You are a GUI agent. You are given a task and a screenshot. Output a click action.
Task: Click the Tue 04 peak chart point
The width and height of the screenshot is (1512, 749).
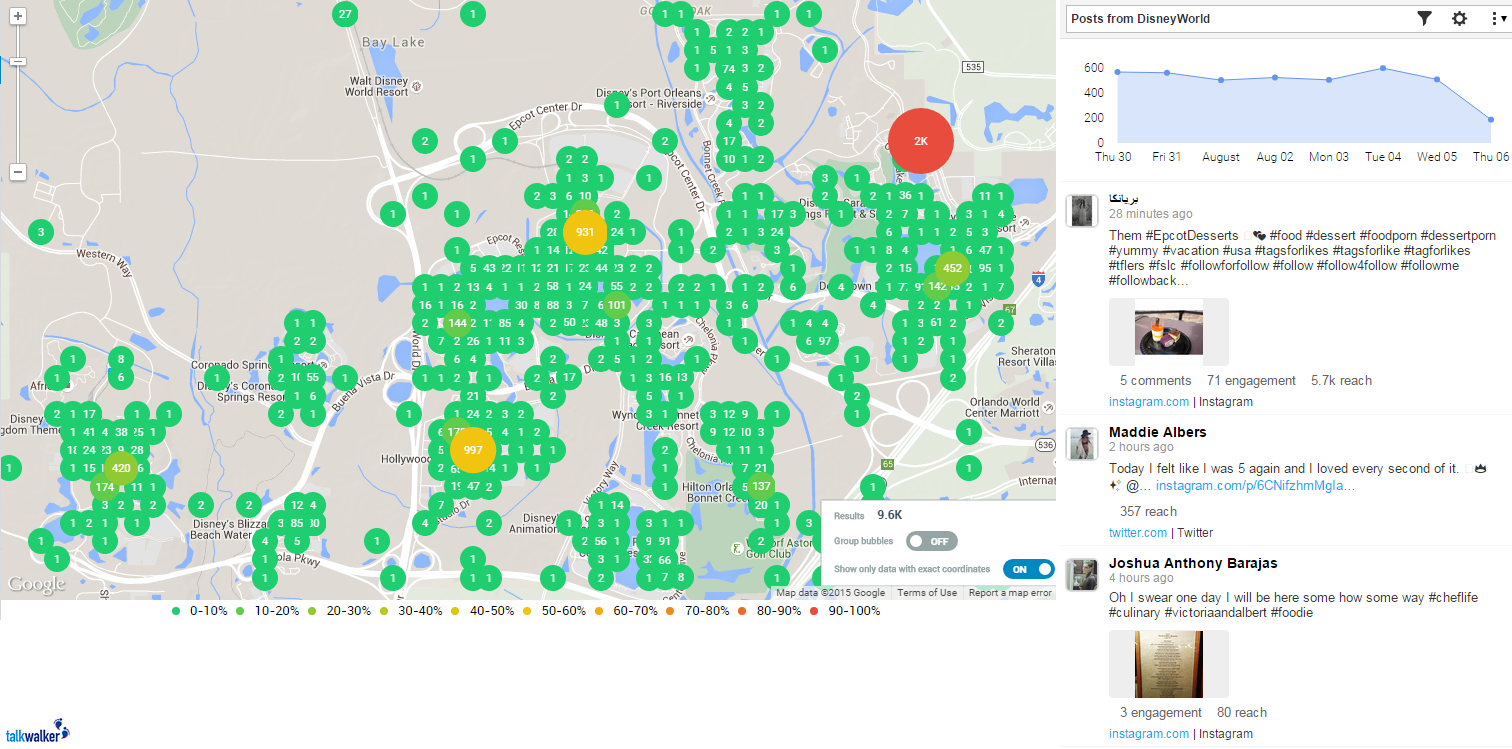[x=1382, y=68]
